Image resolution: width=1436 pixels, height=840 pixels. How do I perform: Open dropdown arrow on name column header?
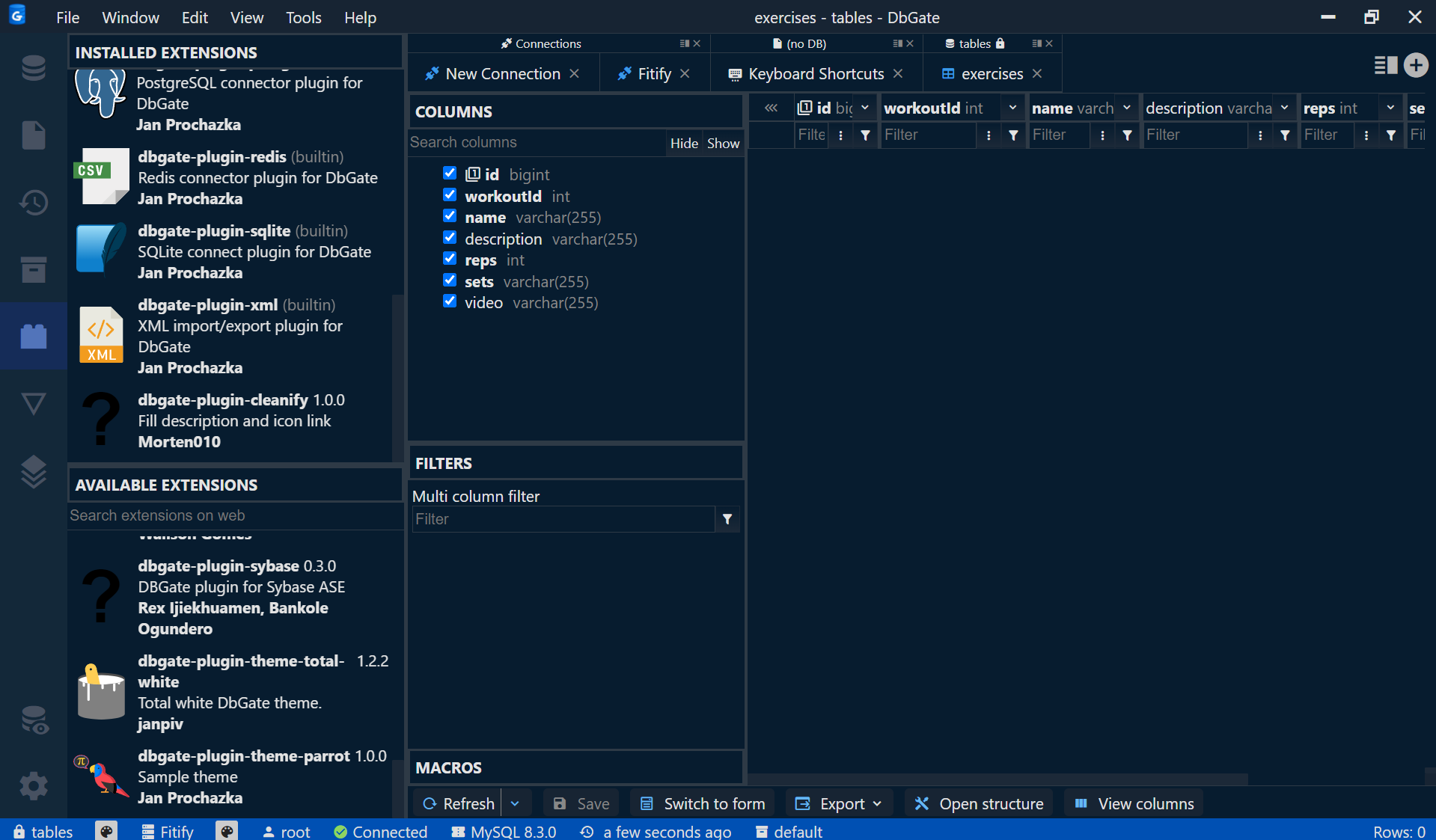(1126, 108)
